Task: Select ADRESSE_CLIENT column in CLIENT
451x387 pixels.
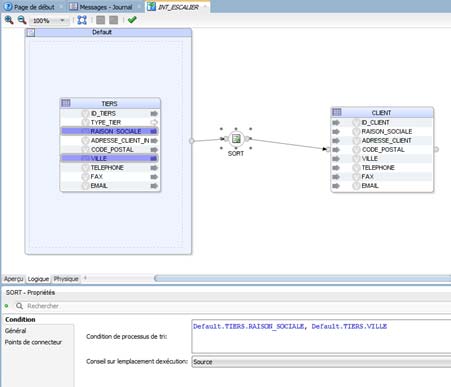Action: click(x=382, y=141)
